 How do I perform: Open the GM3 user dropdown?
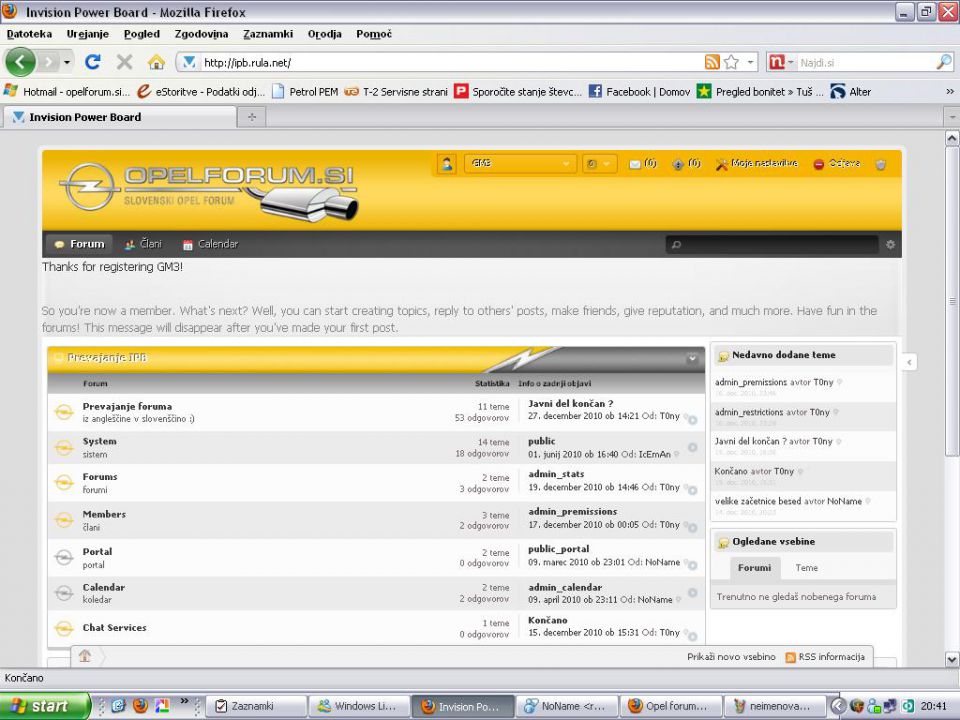(520, 164)
